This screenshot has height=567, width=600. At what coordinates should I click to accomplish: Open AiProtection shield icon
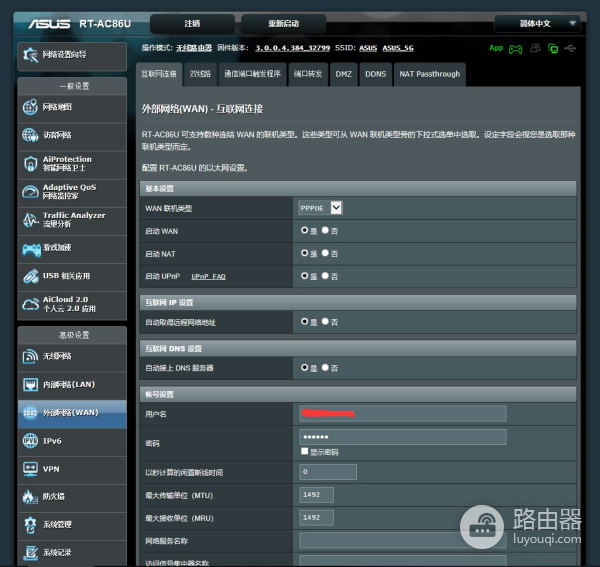pos(30,163)
